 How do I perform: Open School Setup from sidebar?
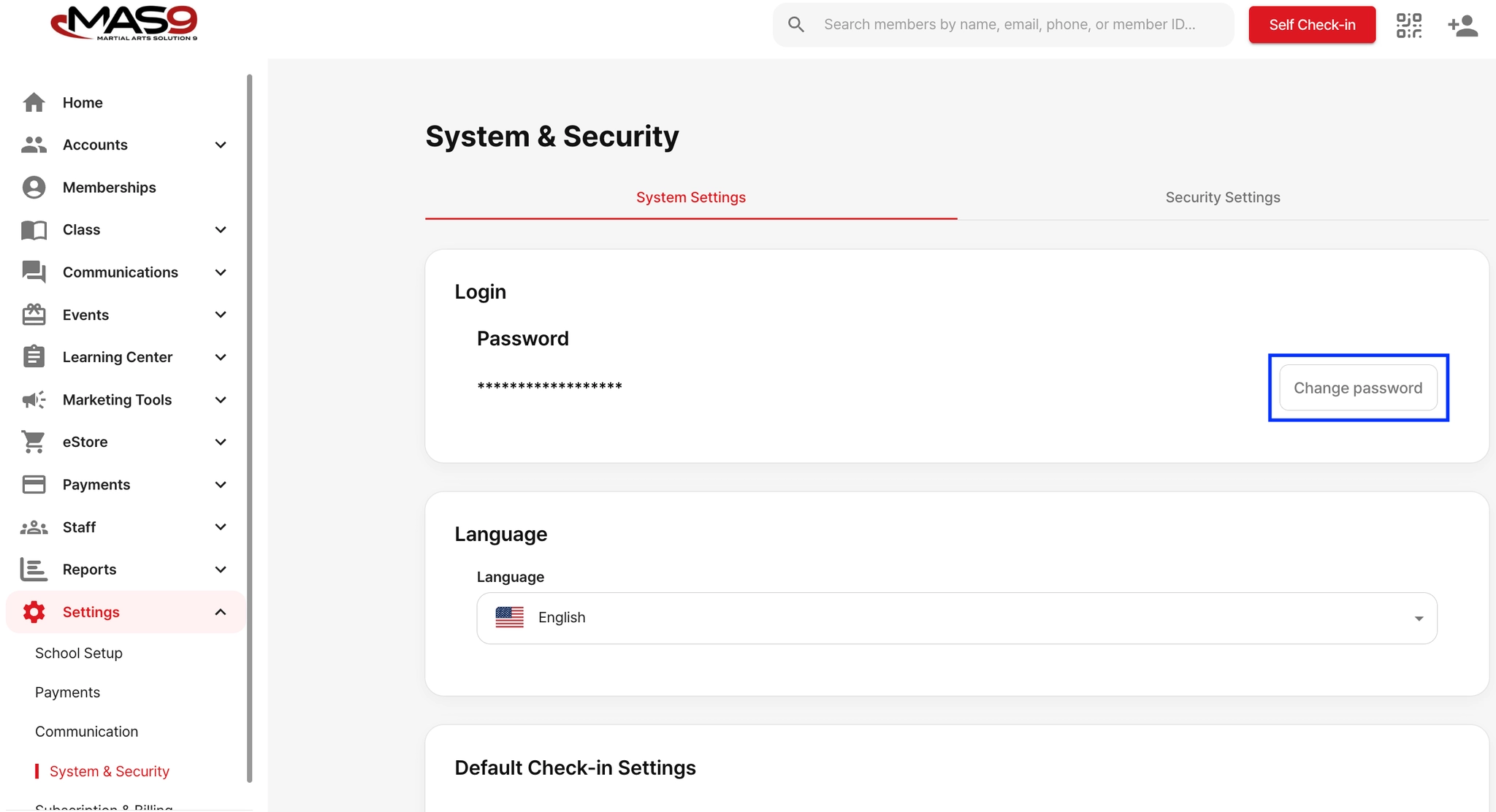(x=78, y=653)
